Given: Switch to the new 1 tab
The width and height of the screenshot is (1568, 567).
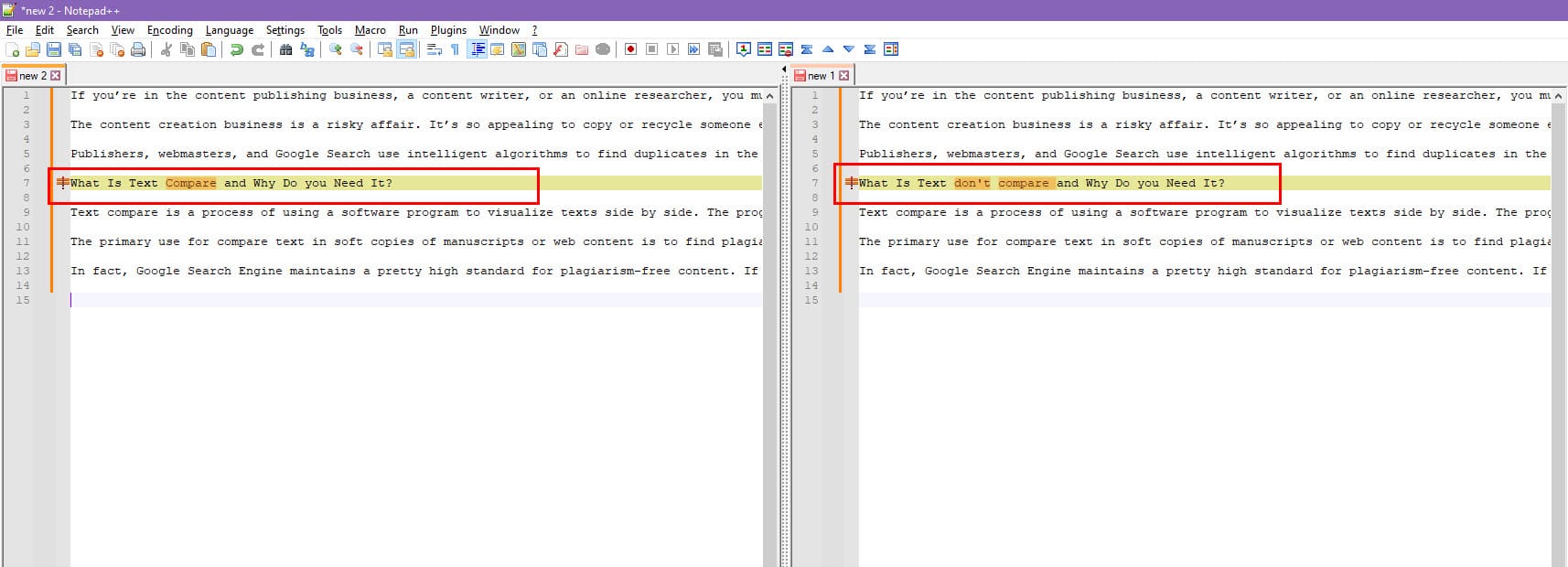Looking at the screenshot, I should (x=822, y=75).
